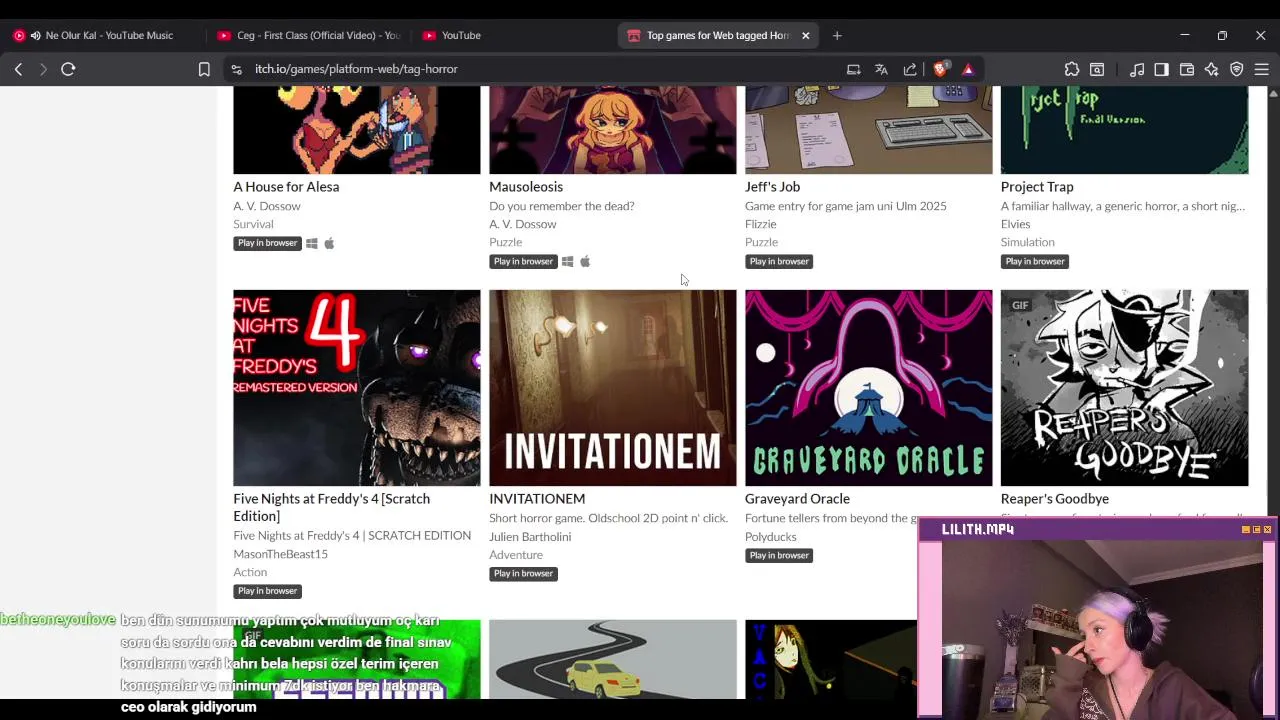1280x720 pixels.
Task: Open Leo AI sparkle icon
Action: [1212, 69]
